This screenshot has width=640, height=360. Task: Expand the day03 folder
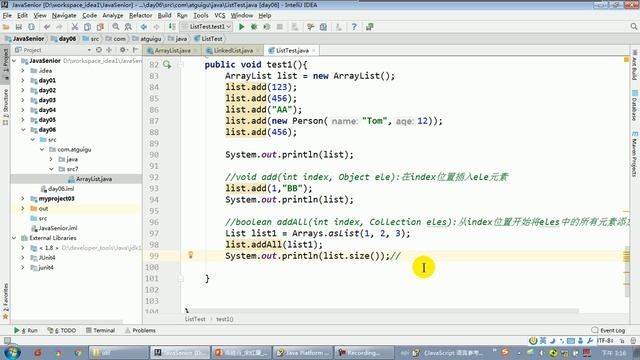(x=23, y=100)
